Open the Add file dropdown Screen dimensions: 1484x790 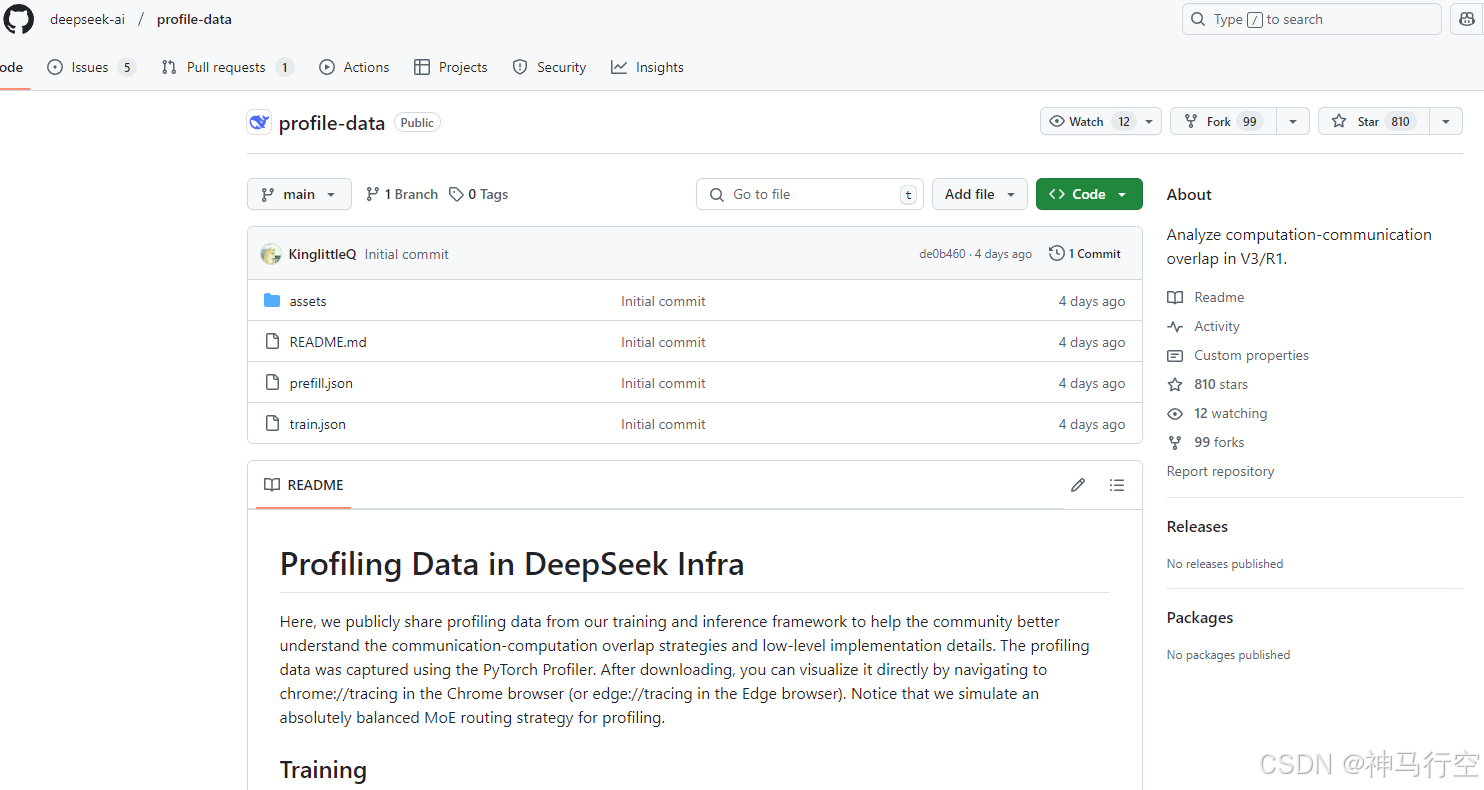979,194
